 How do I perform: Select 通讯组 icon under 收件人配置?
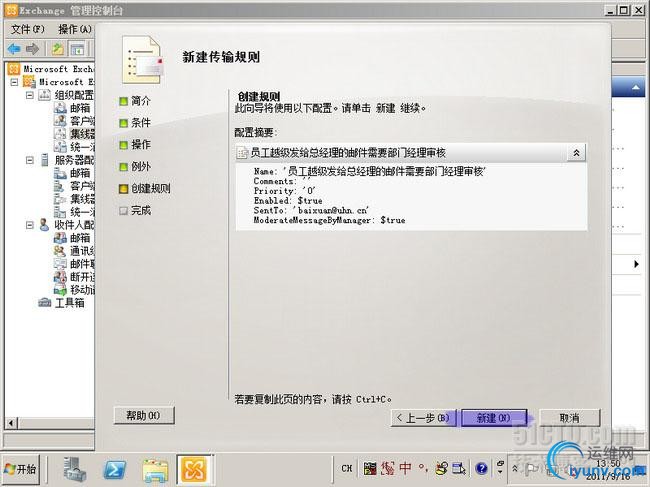point(60,251)
